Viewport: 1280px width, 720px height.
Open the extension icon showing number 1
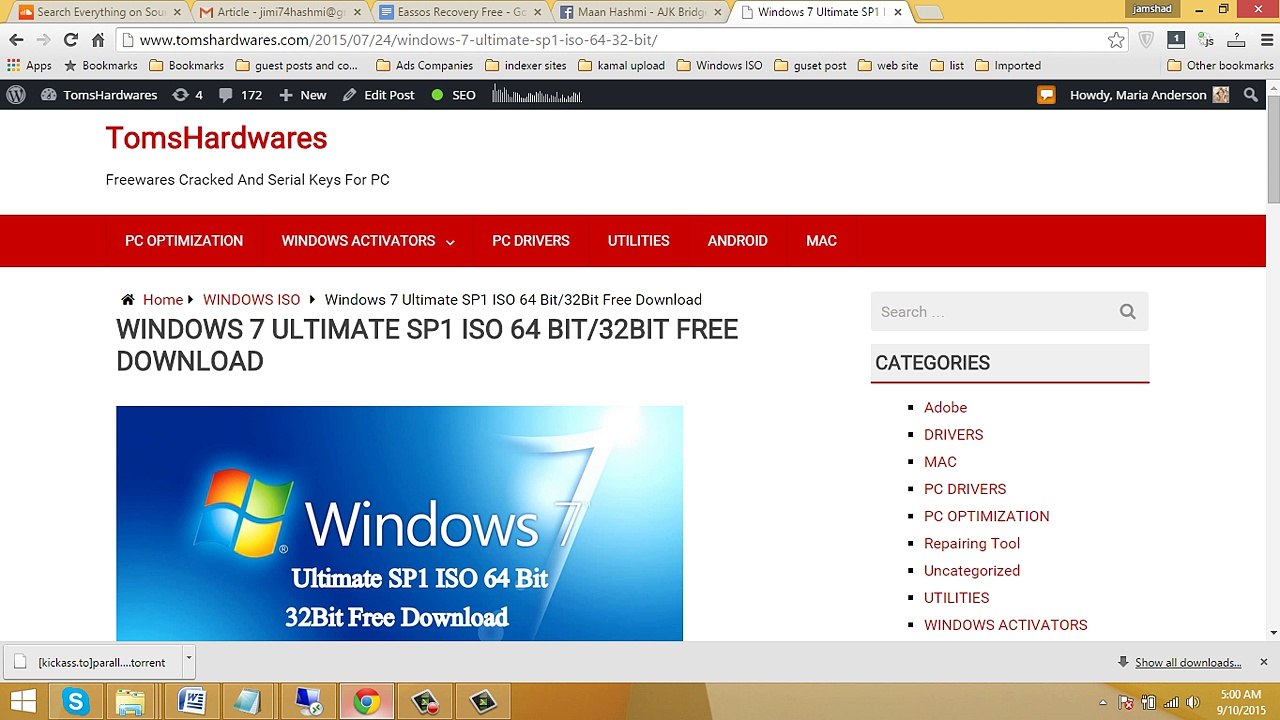pos(1176,40)
